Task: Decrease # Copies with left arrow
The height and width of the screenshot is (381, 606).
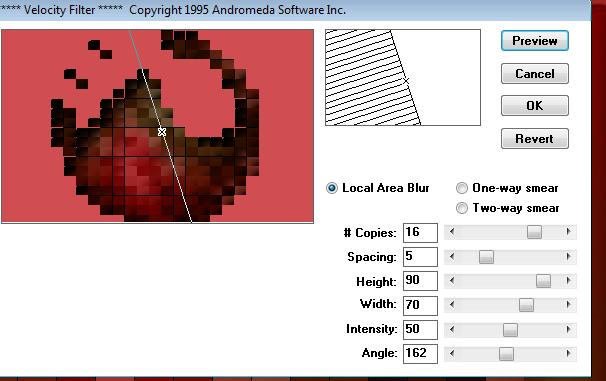Action: (x=452, y=232)
